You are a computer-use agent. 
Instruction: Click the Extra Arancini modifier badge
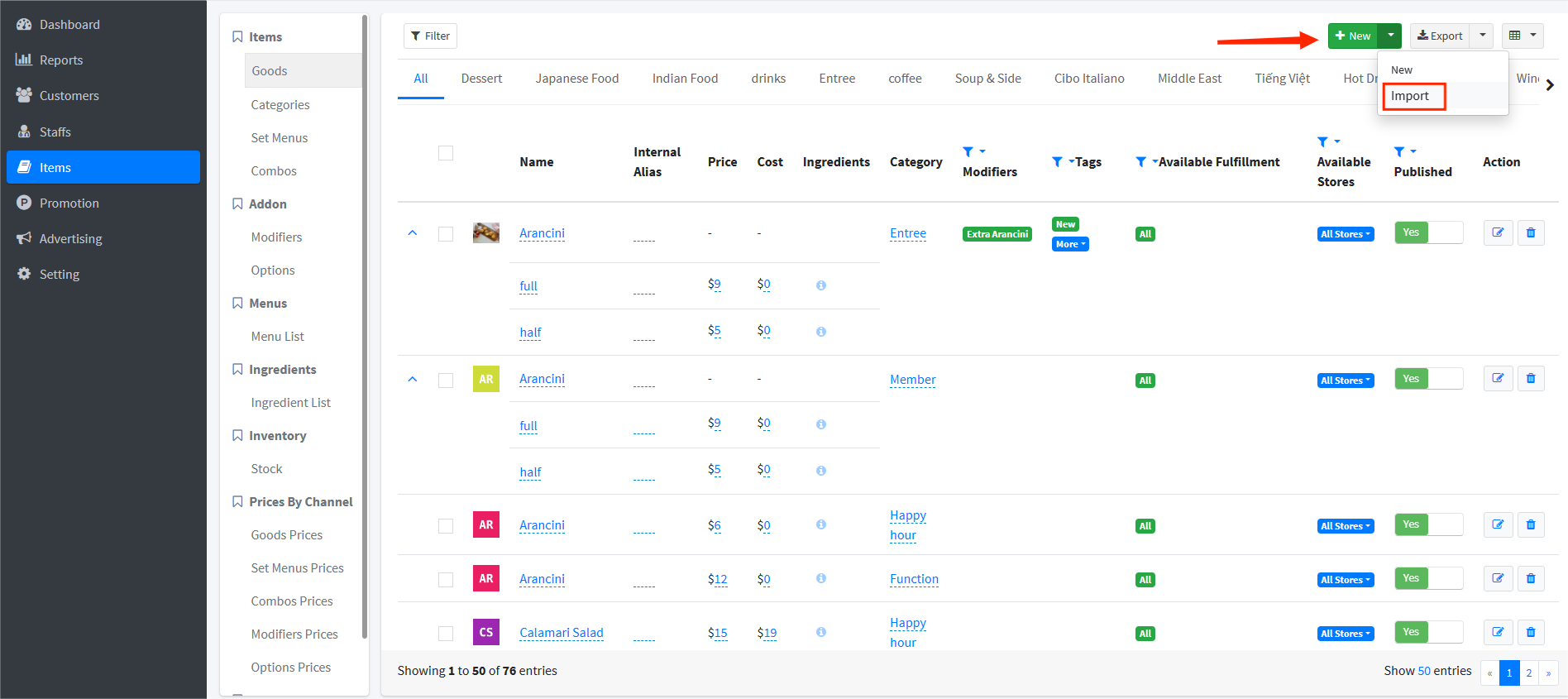click(x=997, y=234)
